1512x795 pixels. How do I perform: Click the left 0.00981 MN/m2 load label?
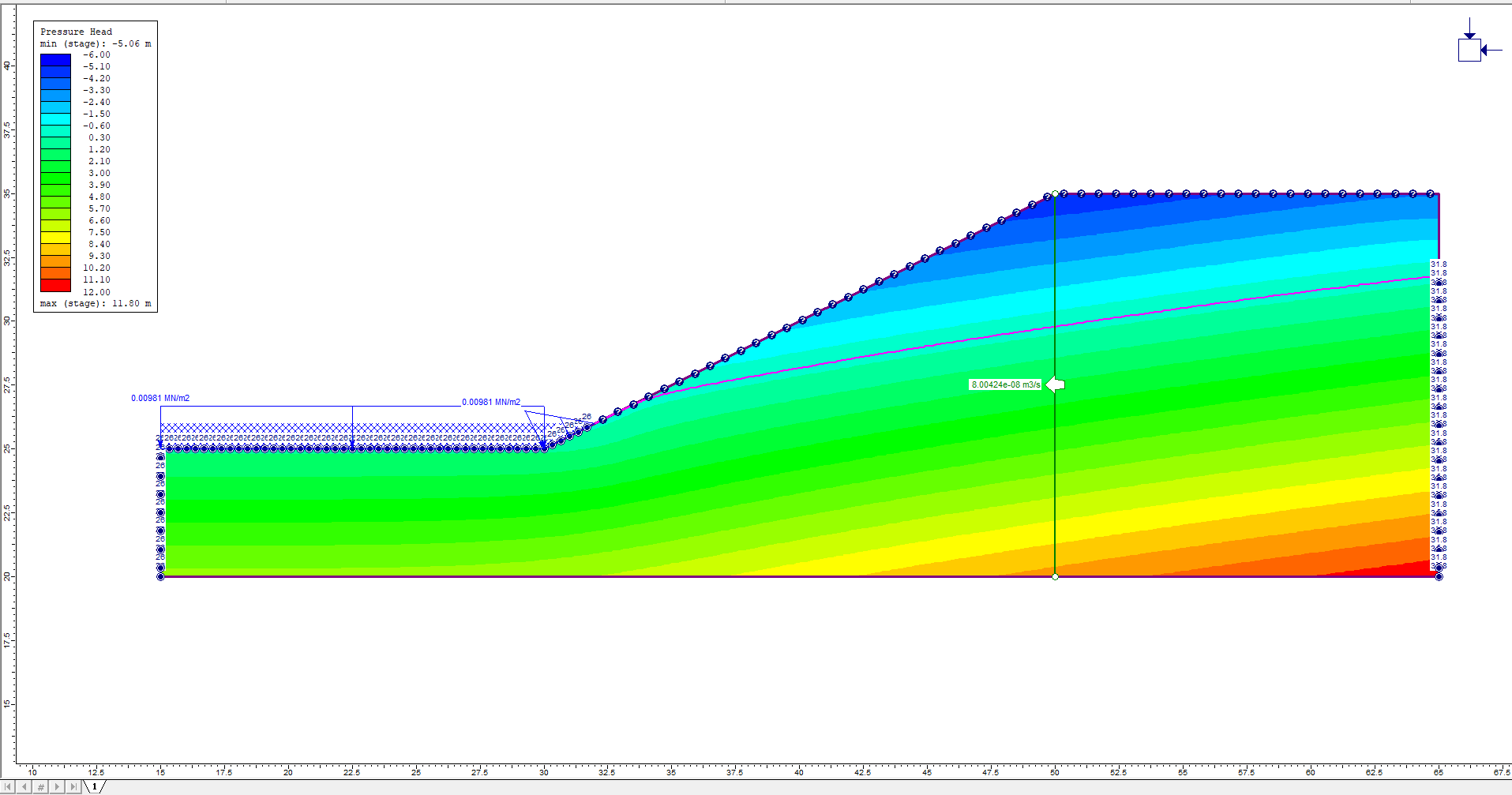tap(160, 398)
